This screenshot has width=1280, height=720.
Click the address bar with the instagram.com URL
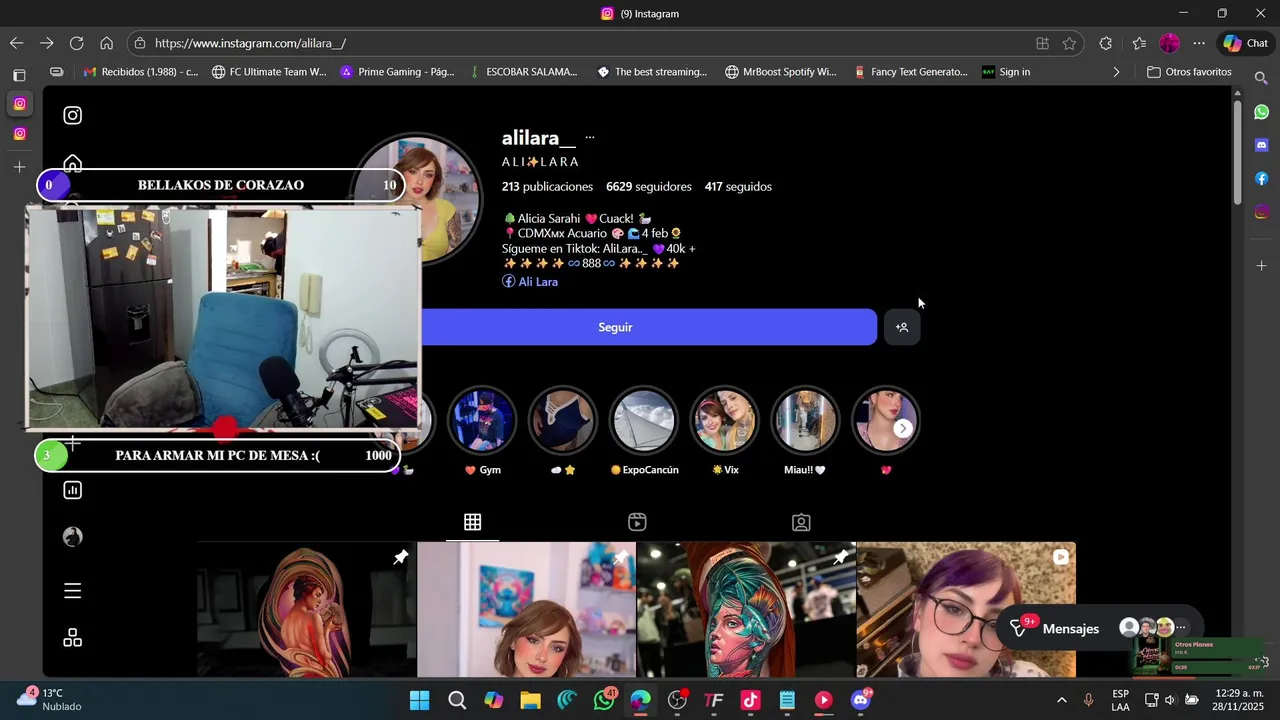(x=580, y=43)
